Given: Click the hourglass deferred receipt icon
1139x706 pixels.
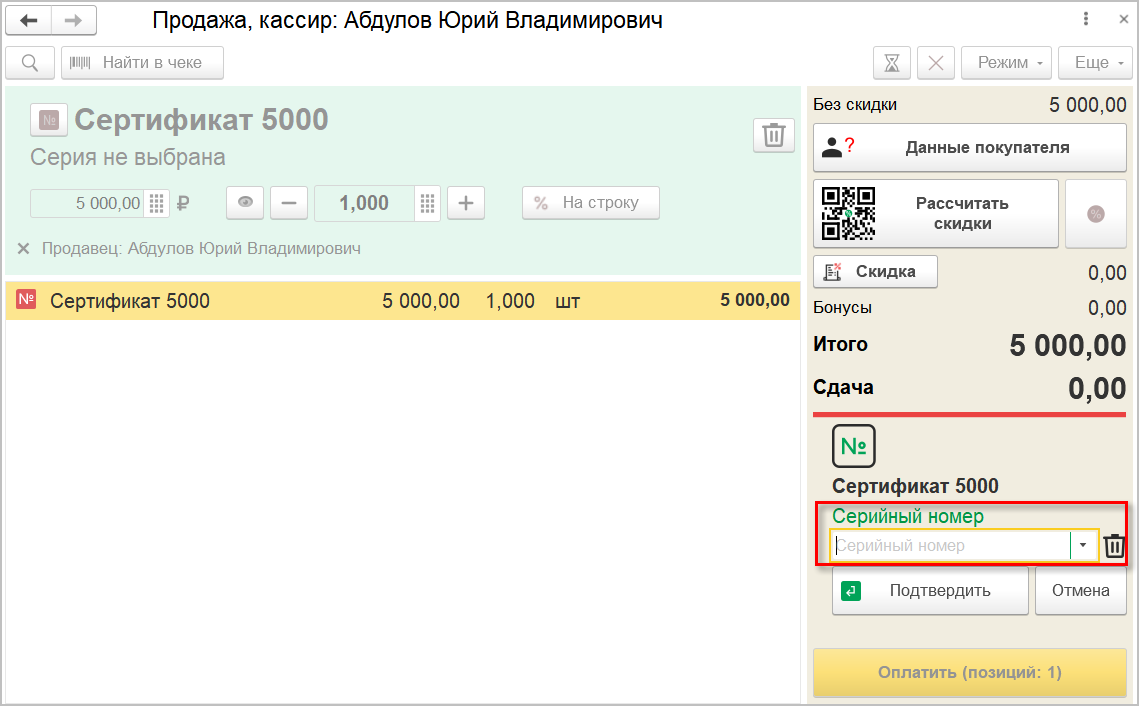Looking at the screenshot, I should [892, 63].
